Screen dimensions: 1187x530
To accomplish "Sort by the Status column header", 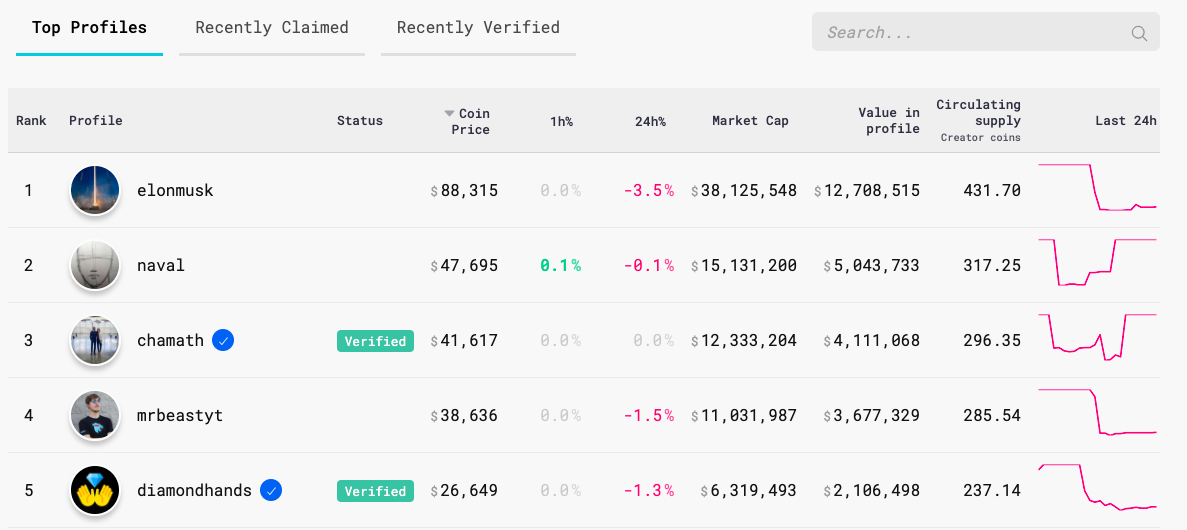I will [x=360, y=121].
